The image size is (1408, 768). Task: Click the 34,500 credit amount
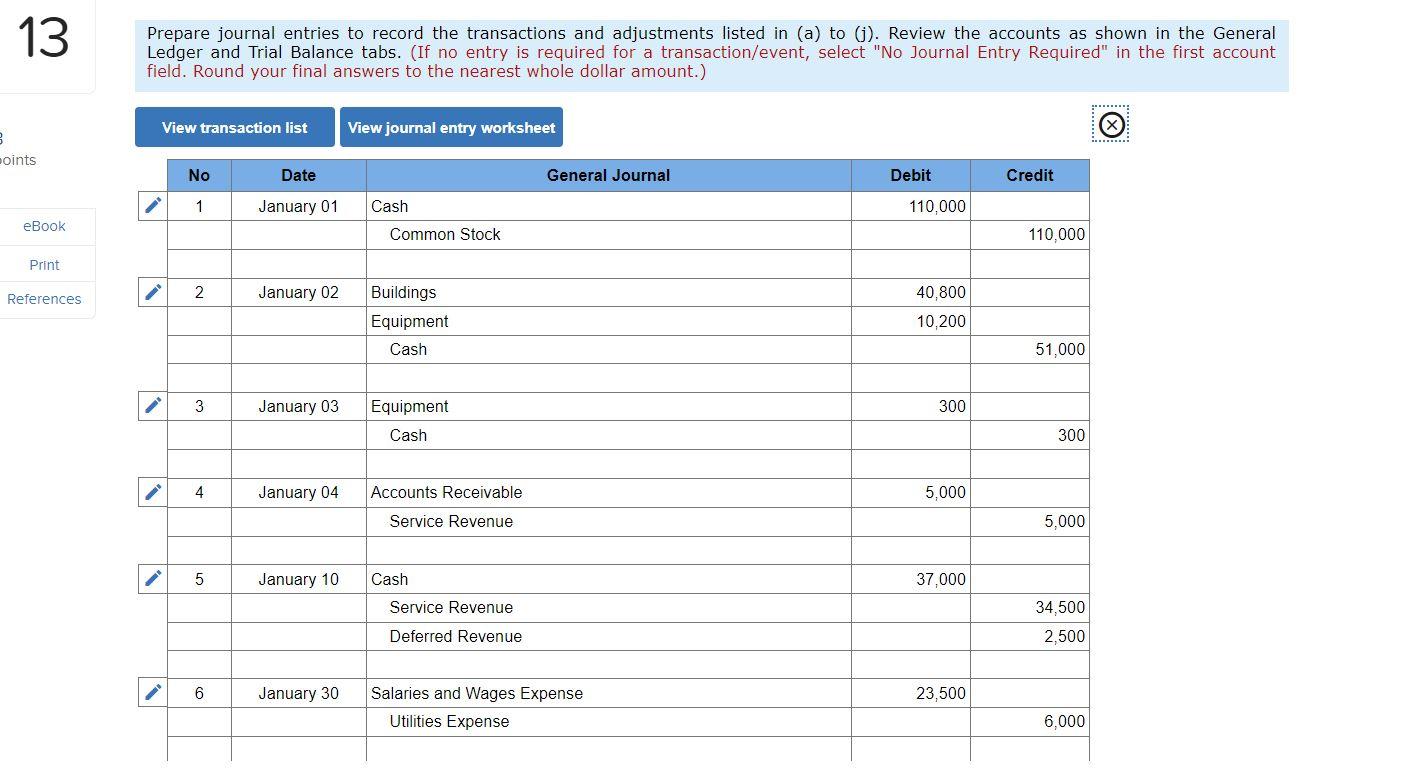1030,607
